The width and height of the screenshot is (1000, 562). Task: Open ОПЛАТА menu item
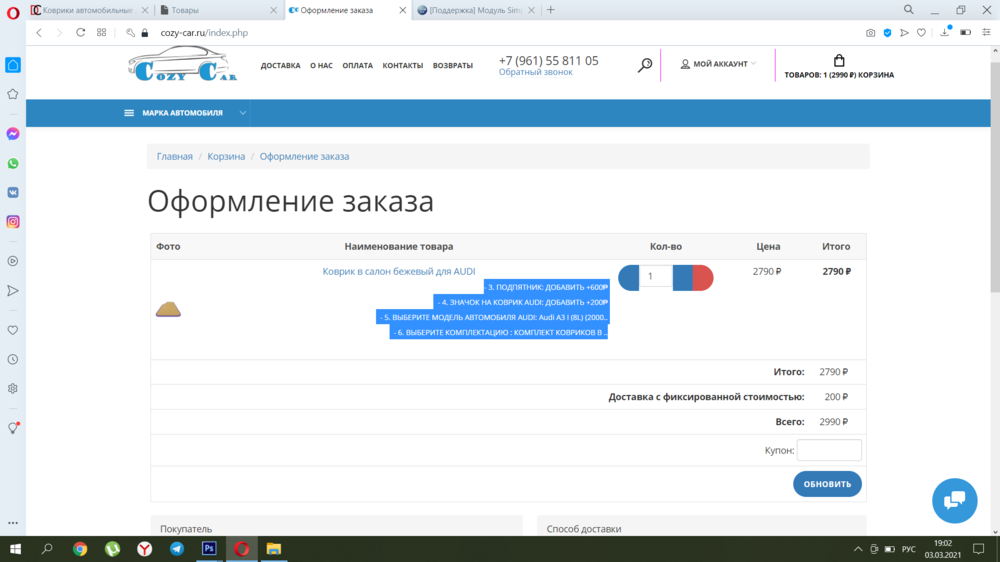[x=358, y=66]
